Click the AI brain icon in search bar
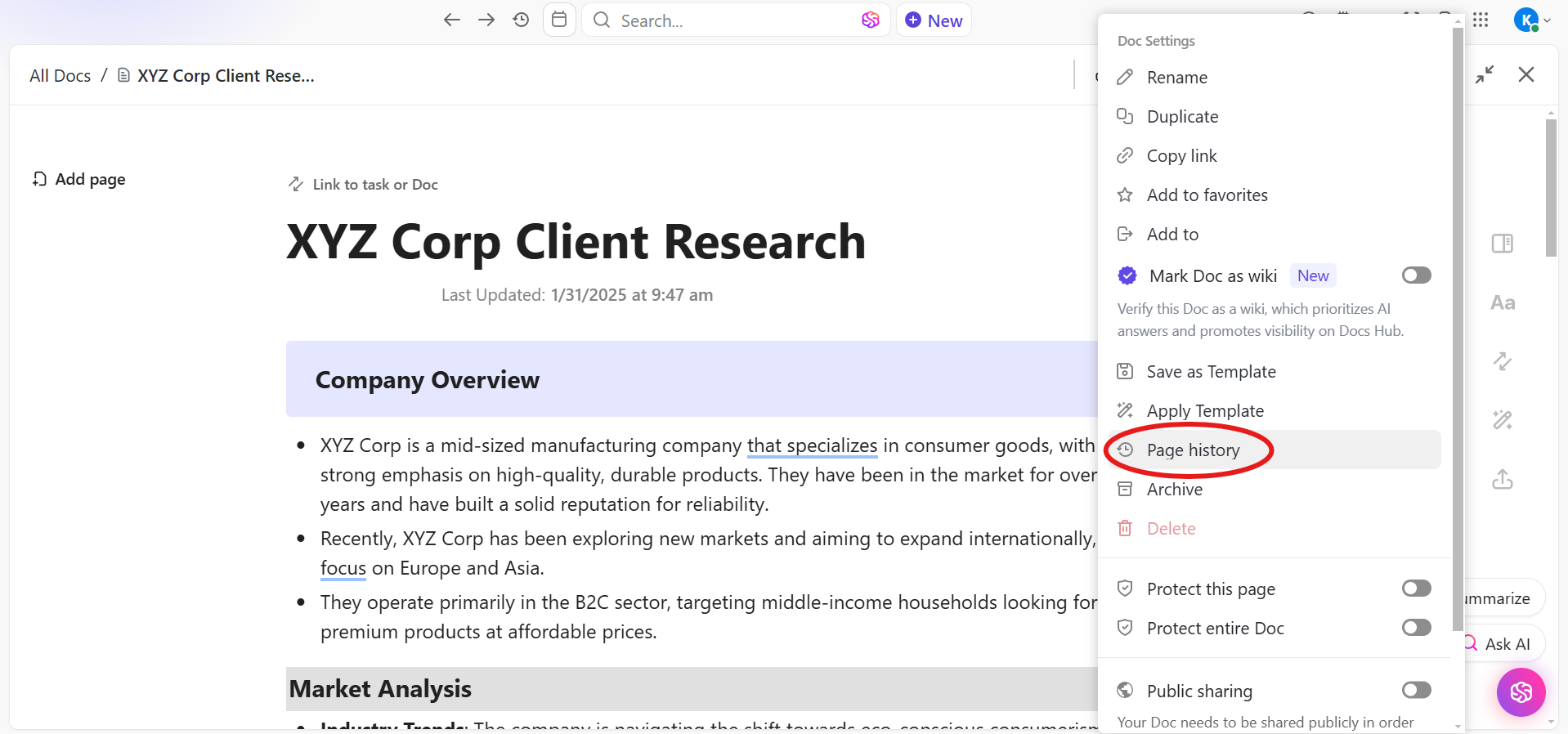Screen dimensions: 1568x734 871,20
